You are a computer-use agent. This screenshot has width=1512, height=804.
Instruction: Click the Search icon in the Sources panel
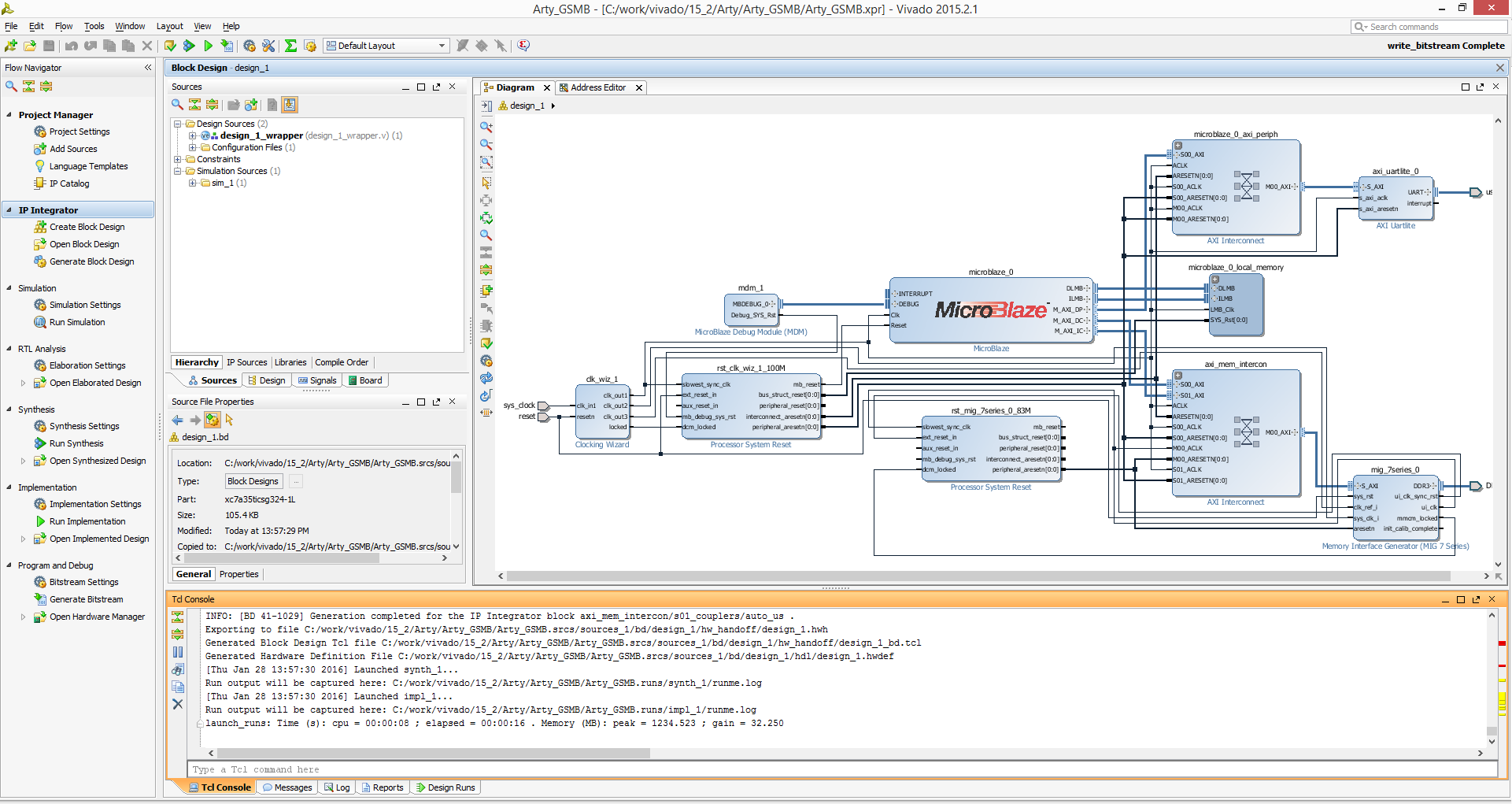177,105
